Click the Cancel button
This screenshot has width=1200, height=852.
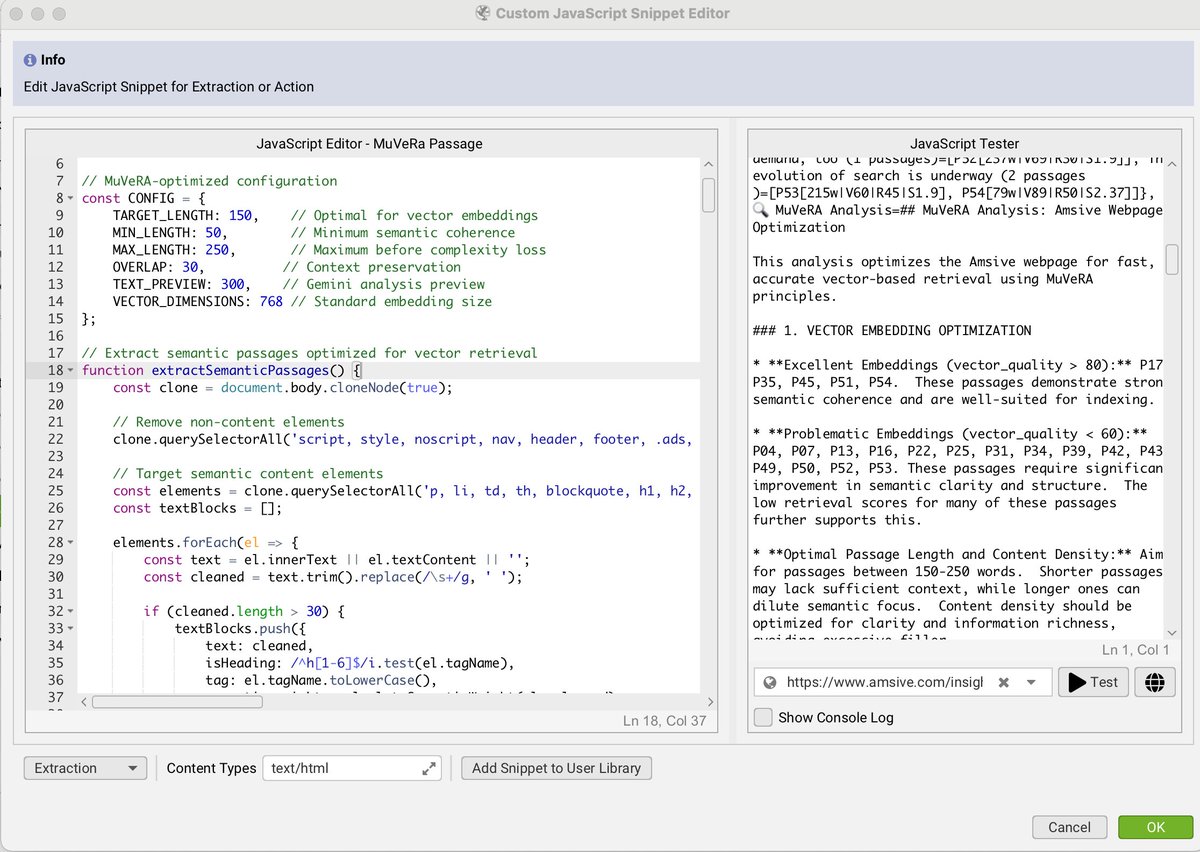(1069, 827)
